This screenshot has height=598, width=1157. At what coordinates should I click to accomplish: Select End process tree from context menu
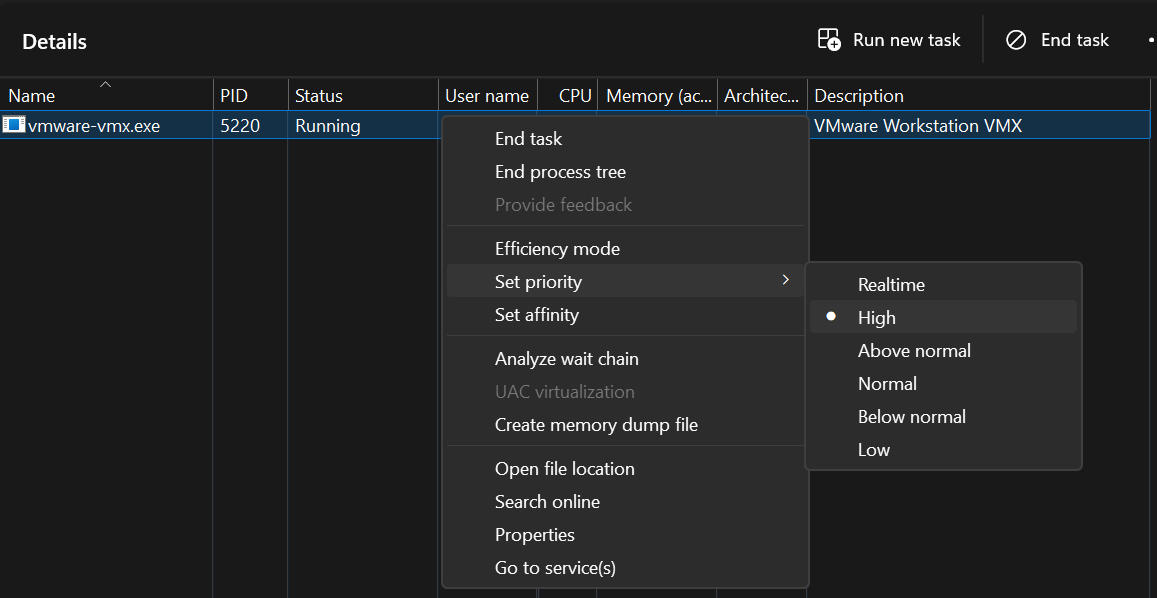560,172
